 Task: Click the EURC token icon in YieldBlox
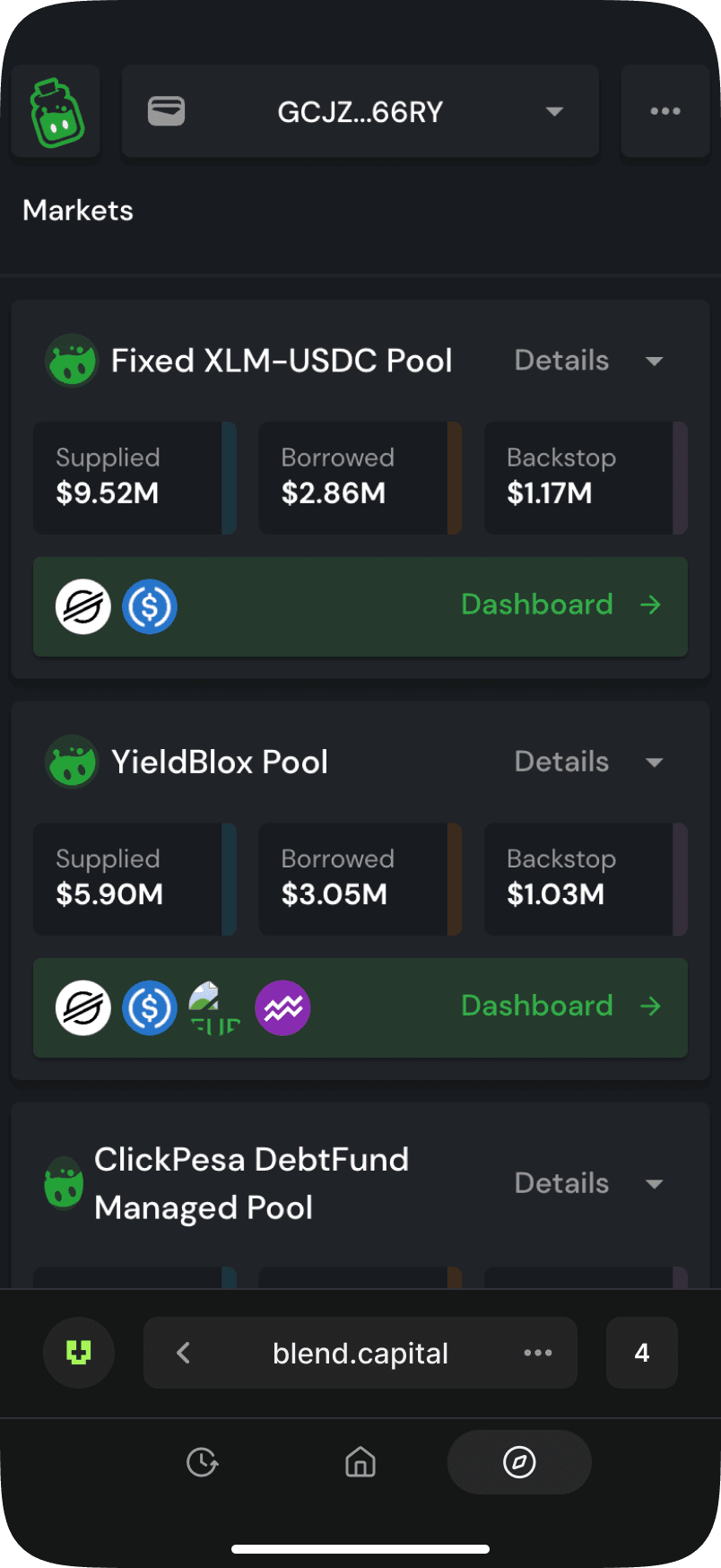click(x=215, y=1007)
